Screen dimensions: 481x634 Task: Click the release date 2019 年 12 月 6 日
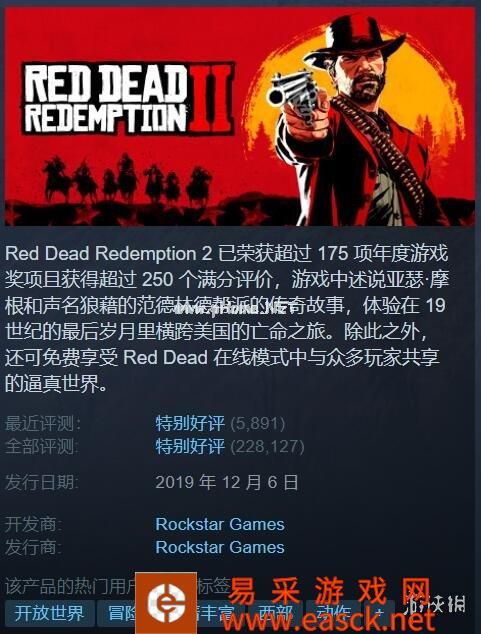coord(227,482)
